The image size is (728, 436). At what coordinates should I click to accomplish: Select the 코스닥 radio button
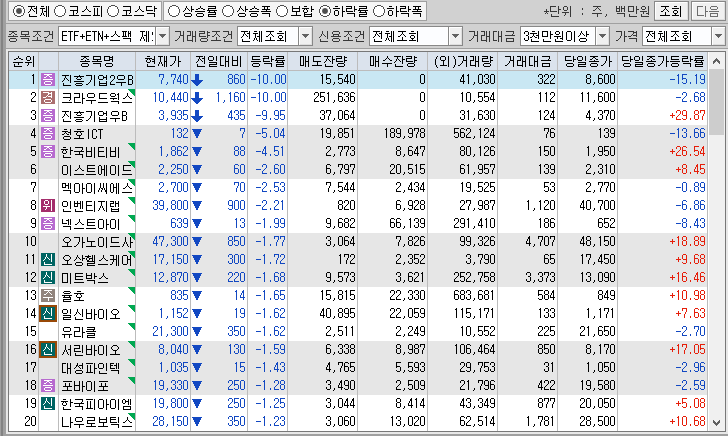coord(113,11)
